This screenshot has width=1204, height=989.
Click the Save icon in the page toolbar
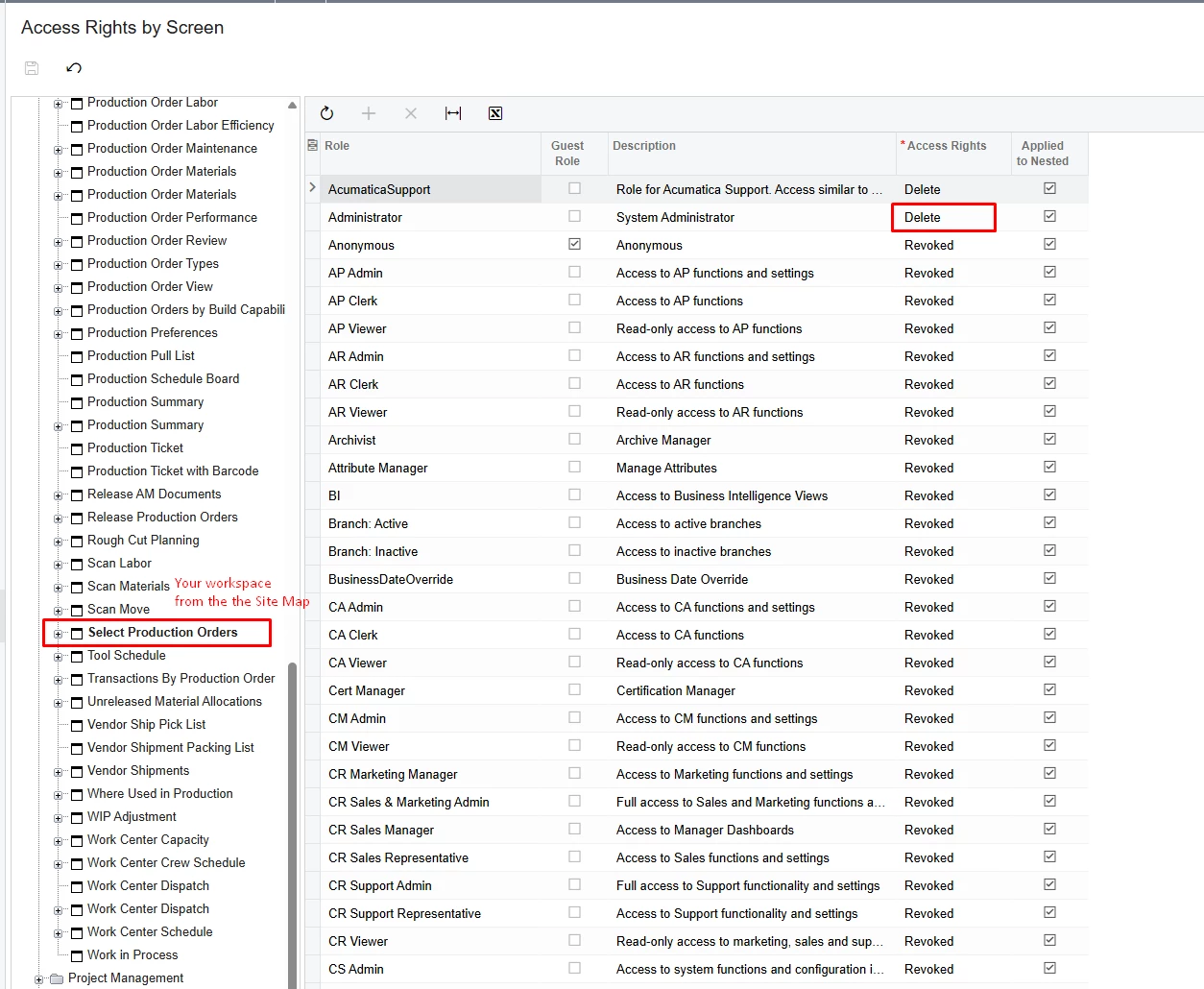[32, 68]
